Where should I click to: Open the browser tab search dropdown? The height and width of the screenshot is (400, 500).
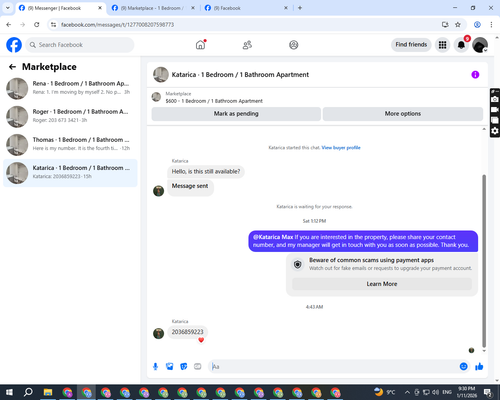point(7,8)
